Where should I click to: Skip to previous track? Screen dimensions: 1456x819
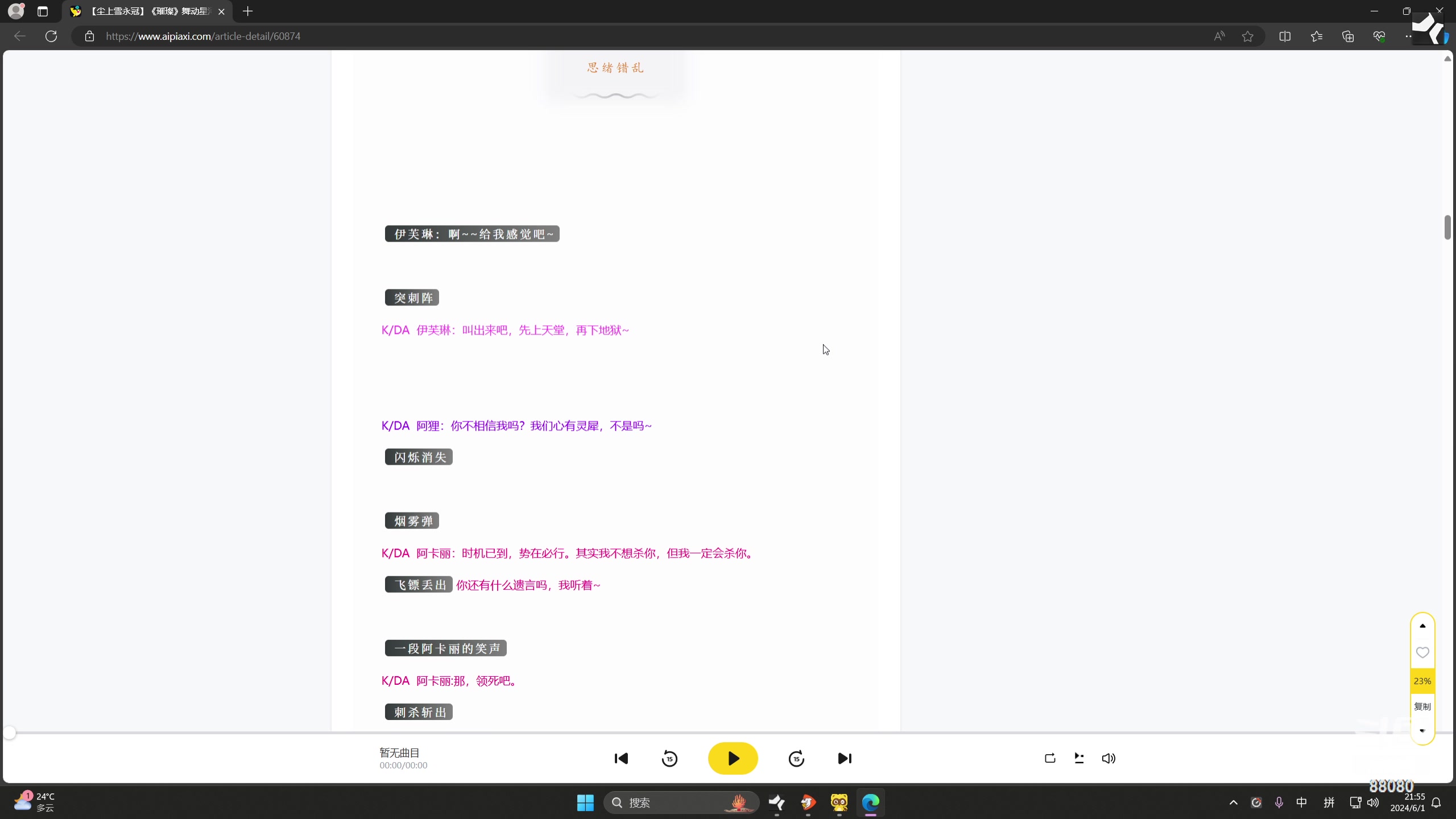point(621,758)
